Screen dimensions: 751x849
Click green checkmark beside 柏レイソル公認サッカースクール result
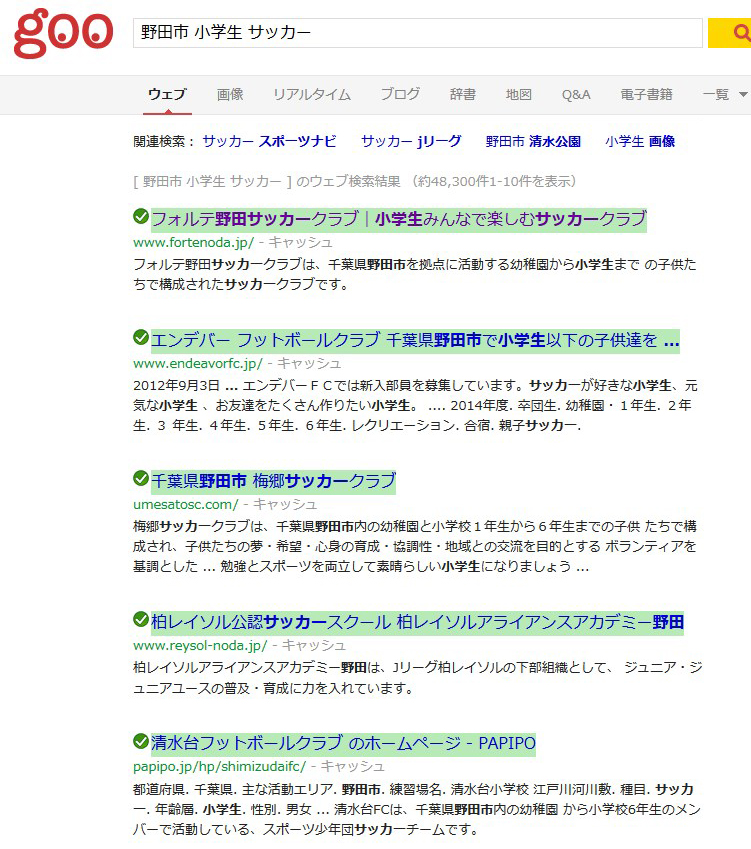(141, 620)
